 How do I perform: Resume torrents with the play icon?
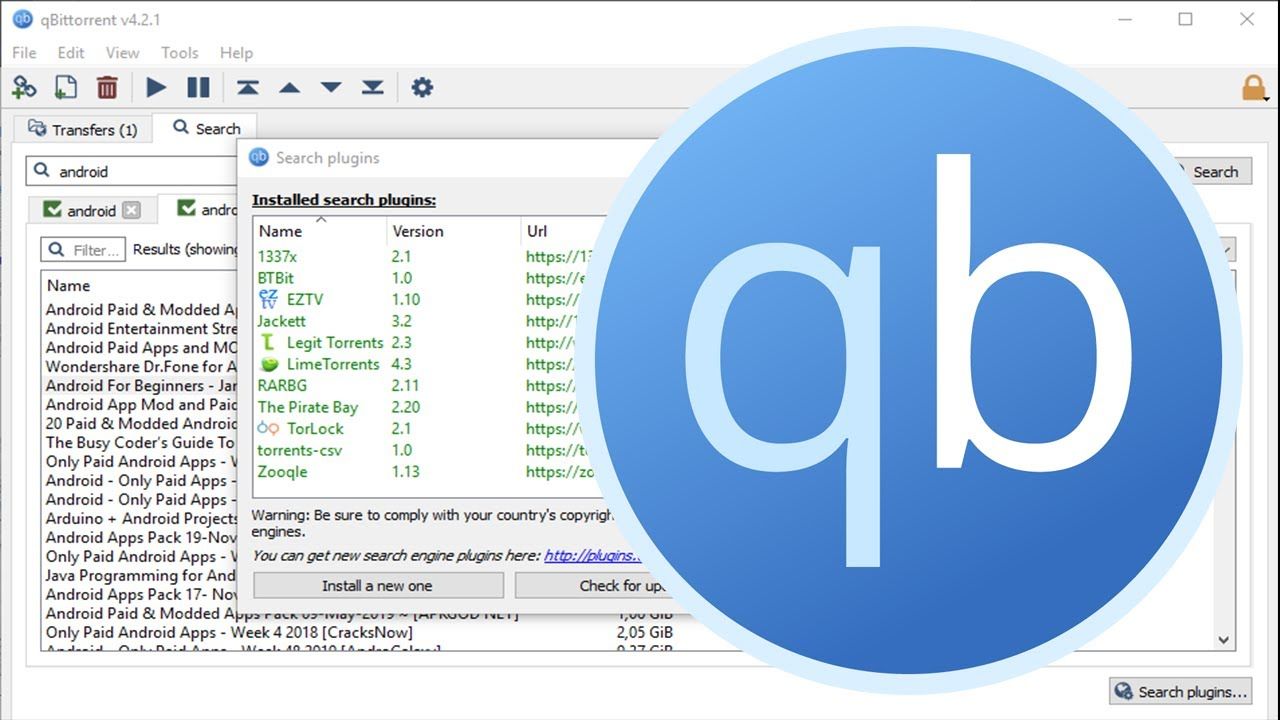(156, 88)
